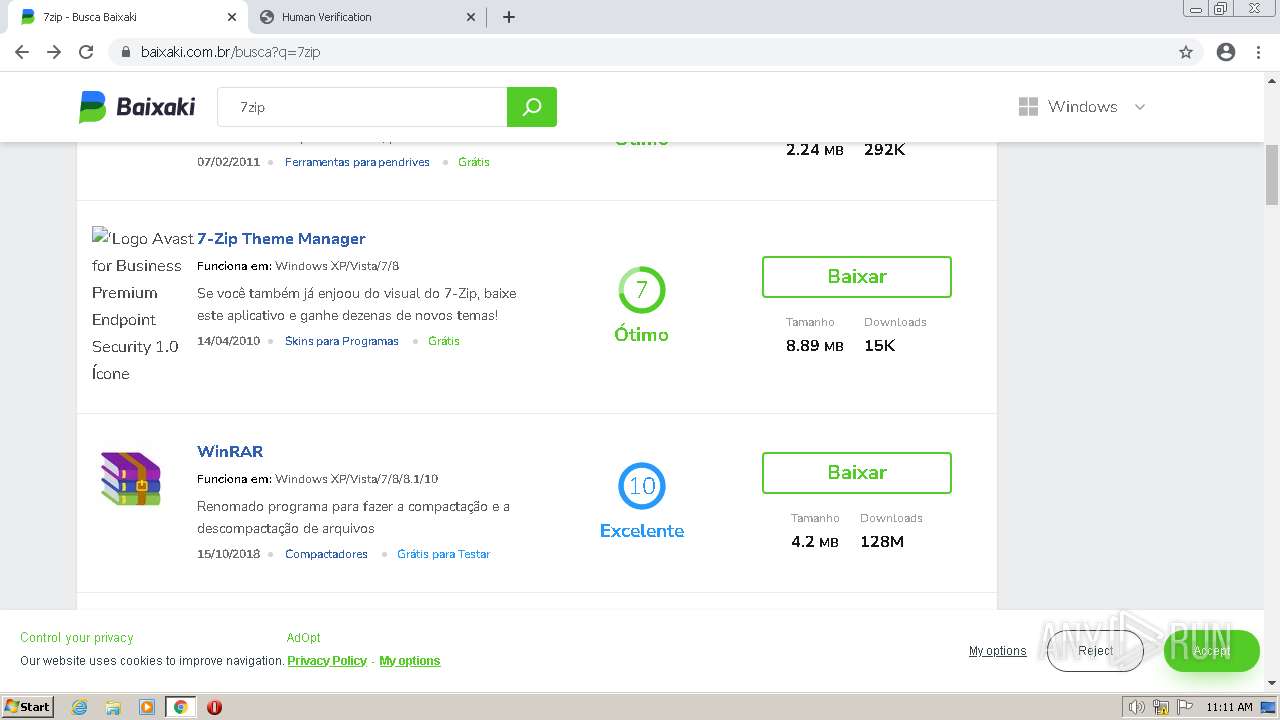Image resolution: width=1280 pixels, height=720 pixels.
Task: Reload the page with the refresh icon
Action: tap(86, 52)
